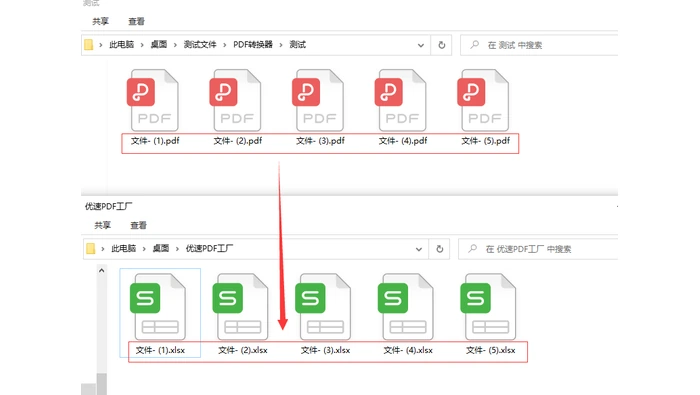Expand chevron after 此电脑 in 优速PDF工厂 window
The width and height of the screenshot is (700, 395).
click(x=144, y=249)
